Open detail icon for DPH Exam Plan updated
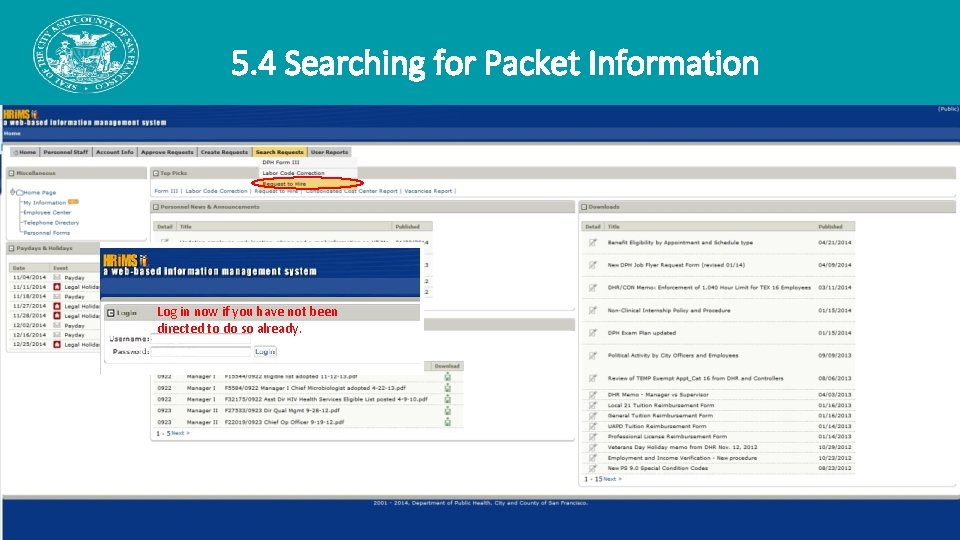960x540 pixels. (593, 333)
